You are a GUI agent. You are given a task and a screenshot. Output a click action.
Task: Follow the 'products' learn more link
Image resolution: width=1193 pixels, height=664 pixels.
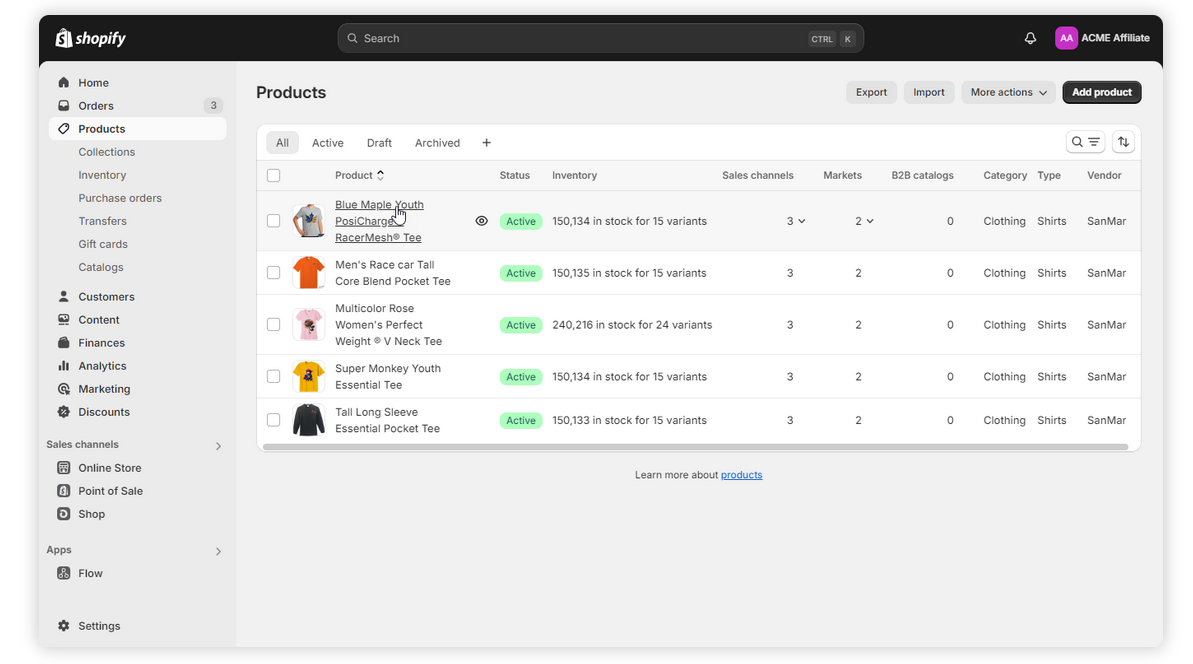(x=741, y=475)
